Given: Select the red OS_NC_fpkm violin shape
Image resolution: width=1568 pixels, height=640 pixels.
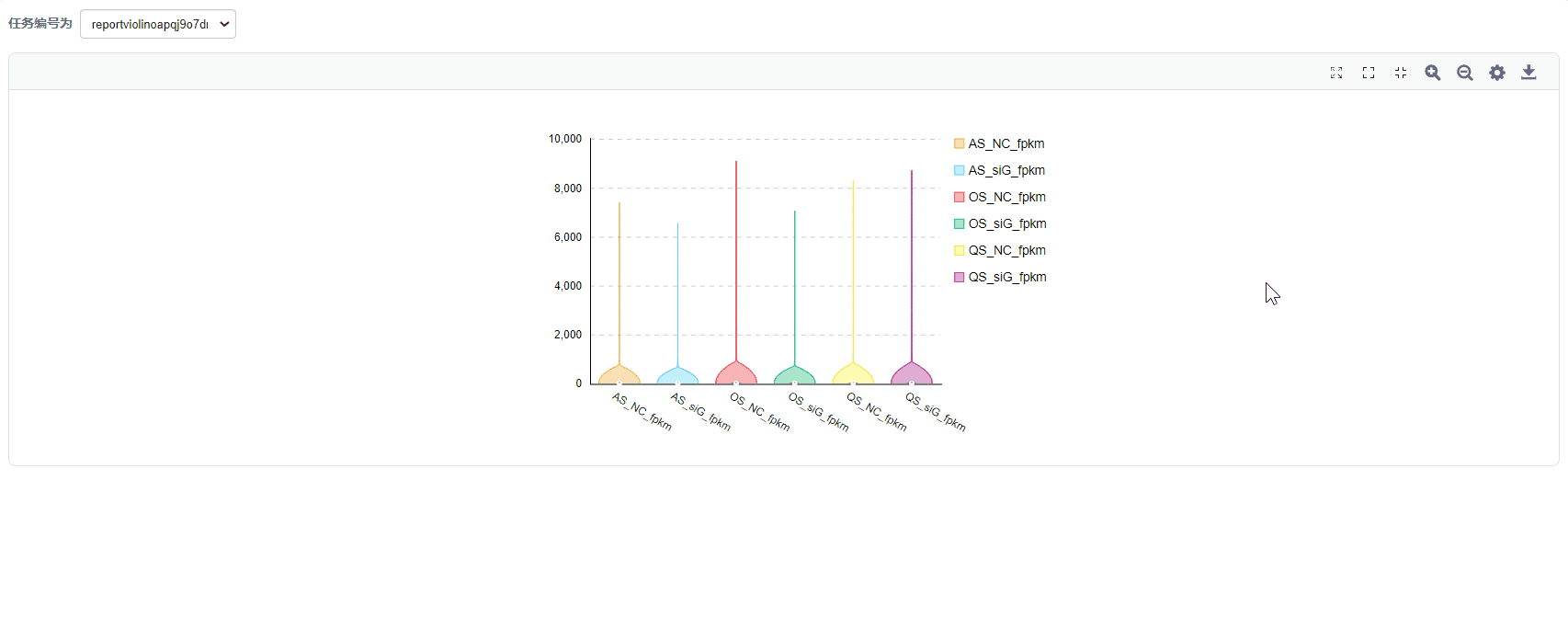Looking at the screenshot, I should (x=736, y=373).
